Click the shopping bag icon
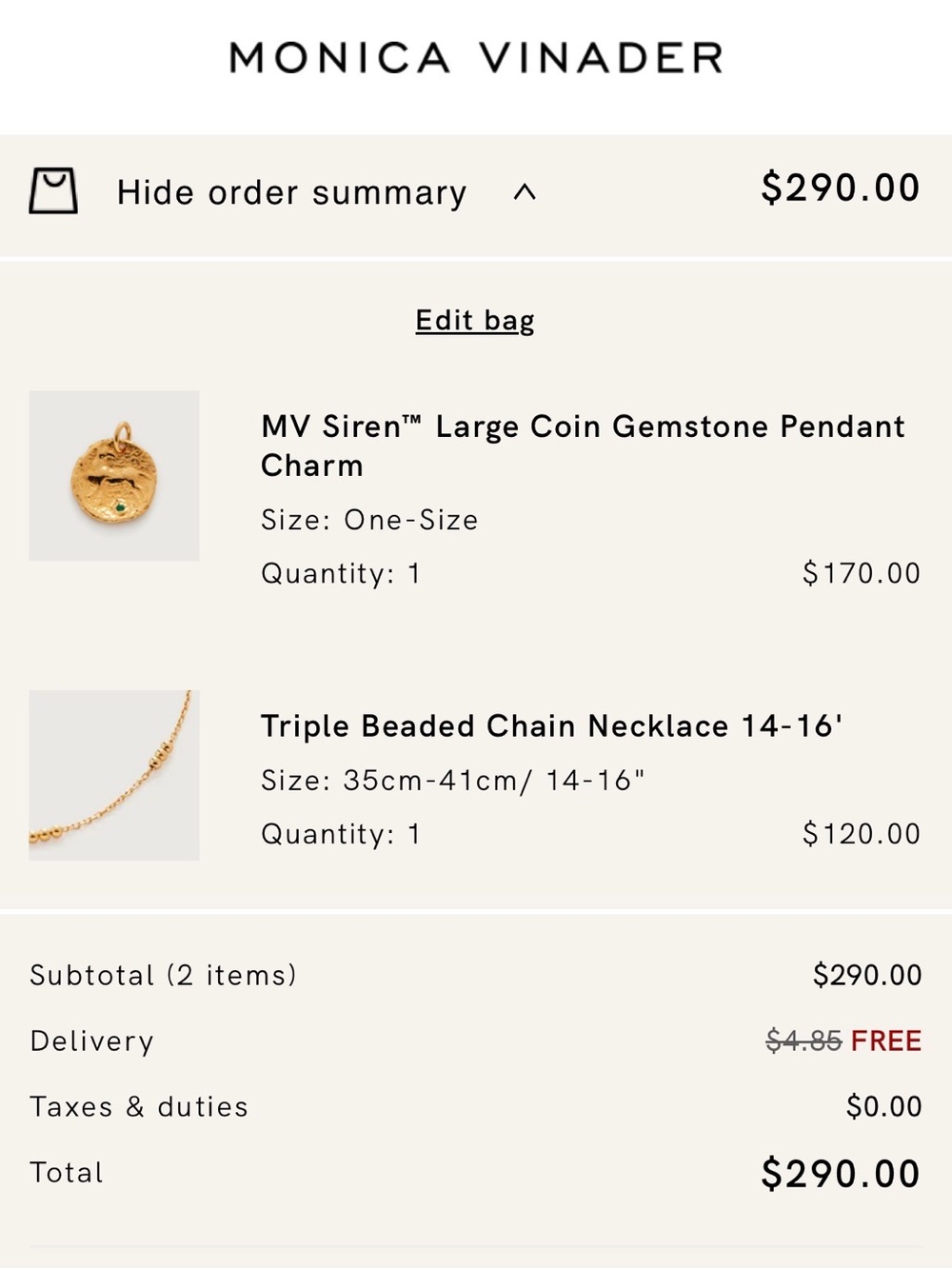 click(53, 191)
